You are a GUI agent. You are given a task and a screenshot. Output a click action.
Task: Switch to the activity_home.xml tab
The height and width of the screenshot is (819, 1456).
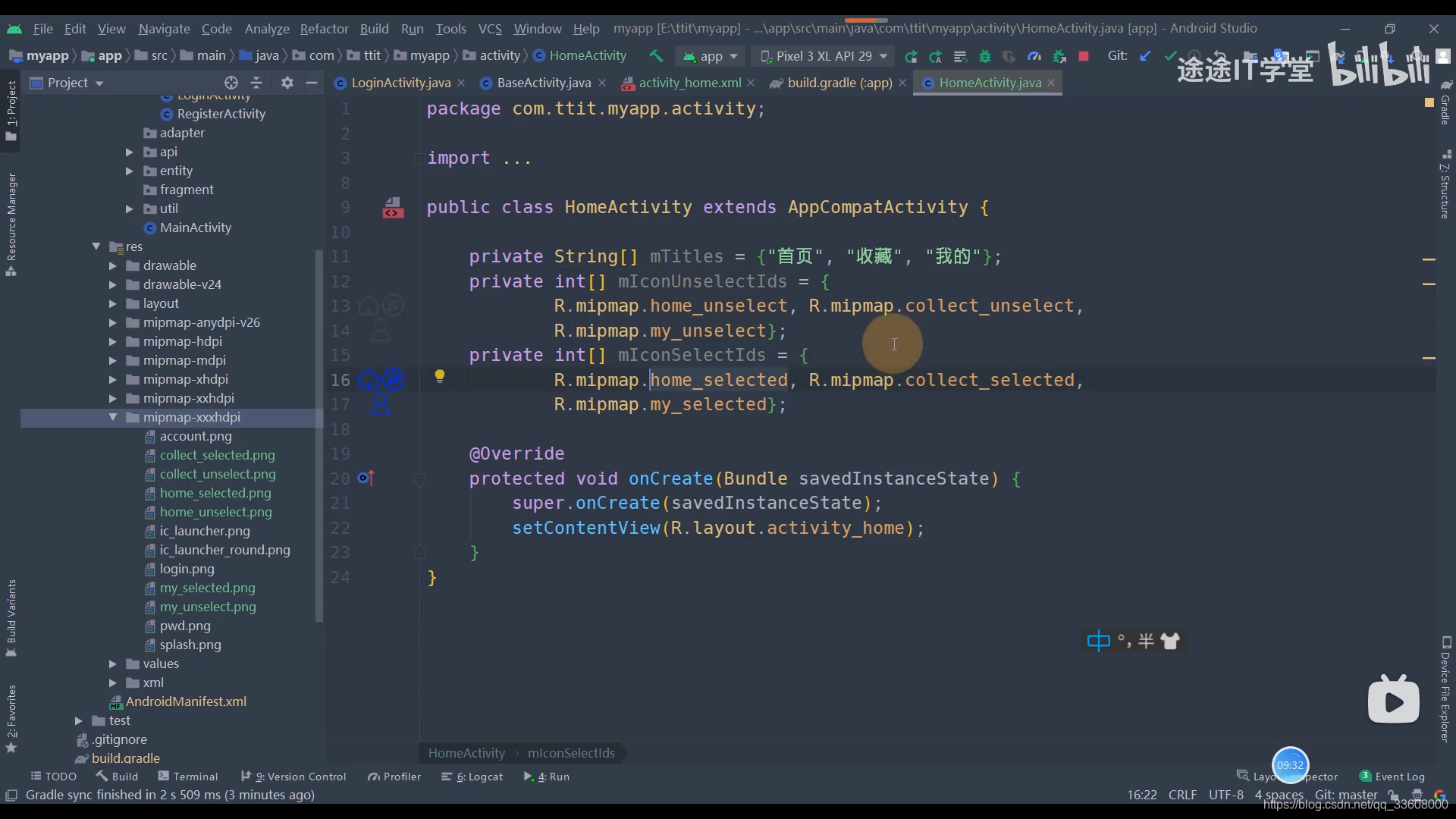[689, 83]
